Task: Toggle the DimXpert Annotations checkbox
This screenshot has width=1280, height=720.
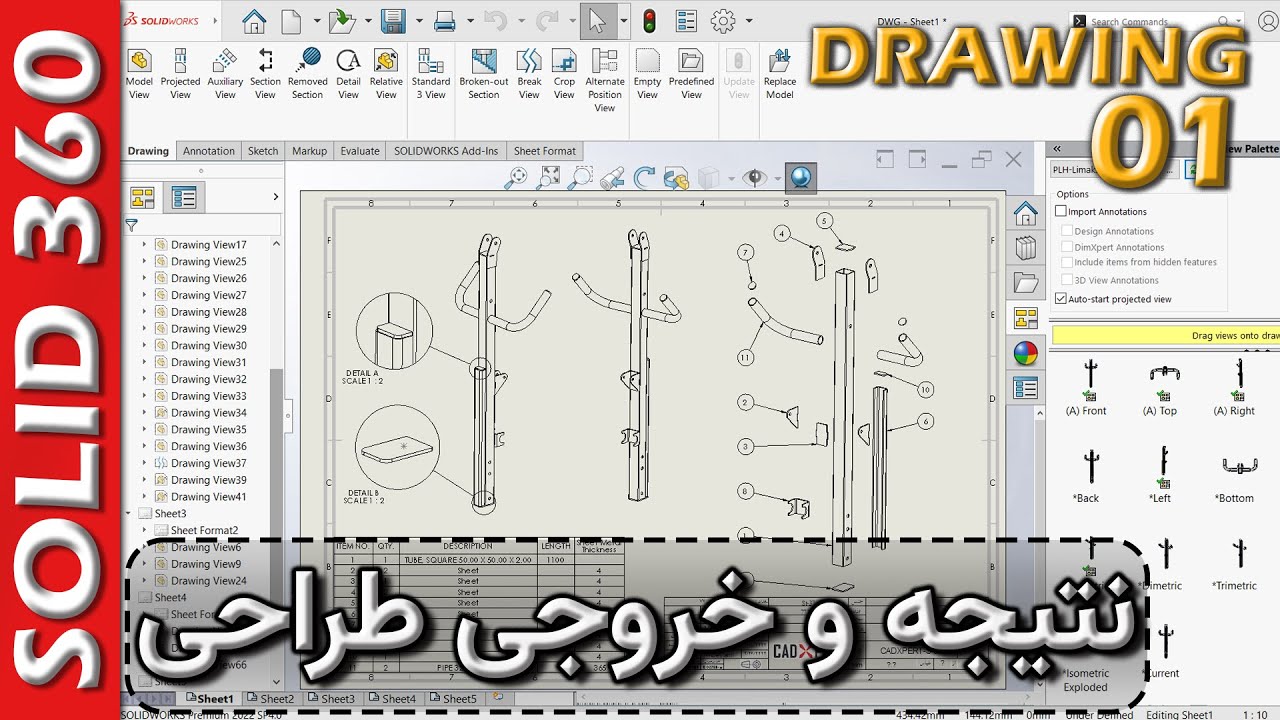Action: point(1066,247)
